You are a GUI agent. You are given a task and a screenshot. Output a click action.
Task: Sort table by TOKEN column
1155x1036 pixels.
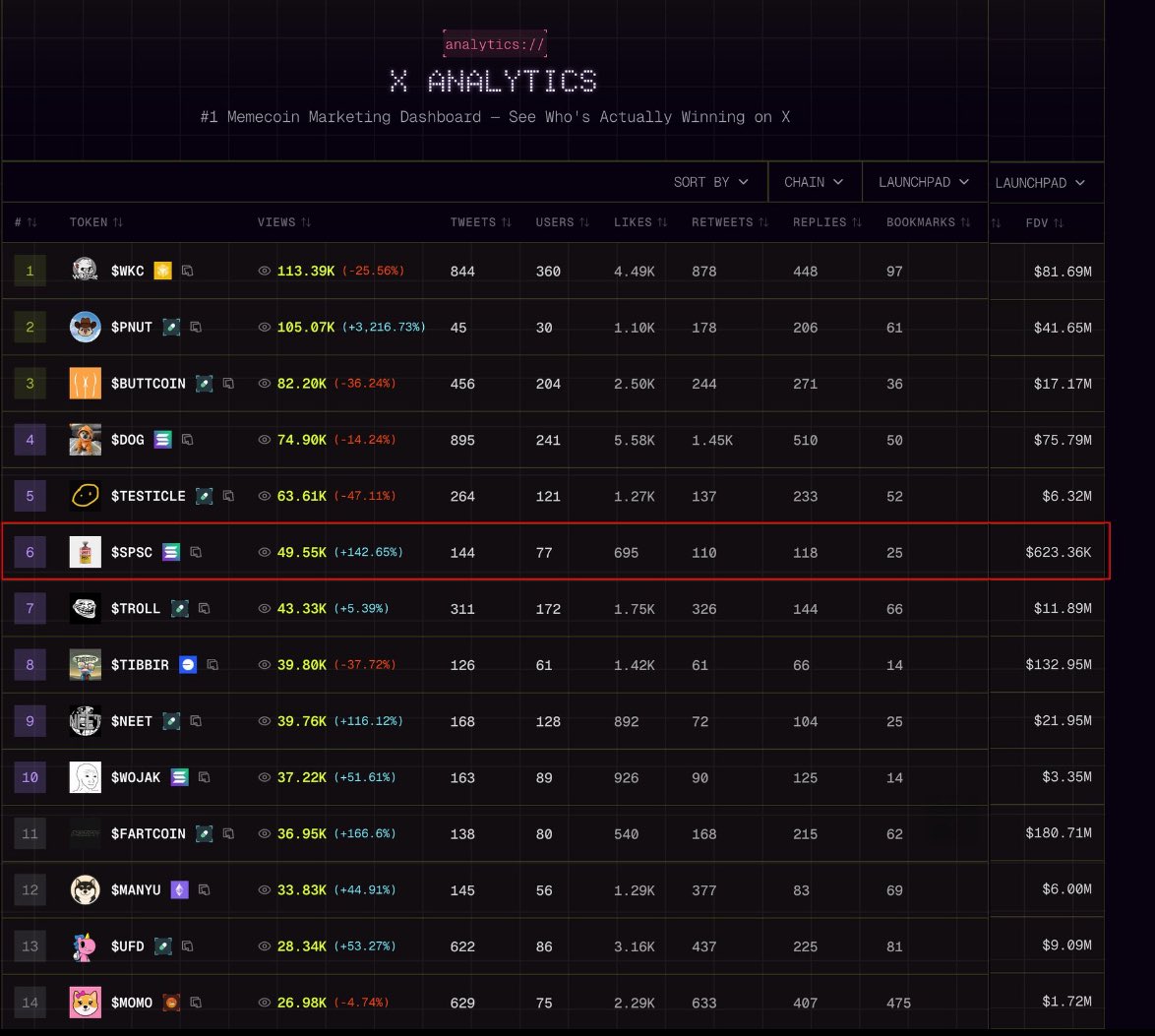tap(96, 222)
